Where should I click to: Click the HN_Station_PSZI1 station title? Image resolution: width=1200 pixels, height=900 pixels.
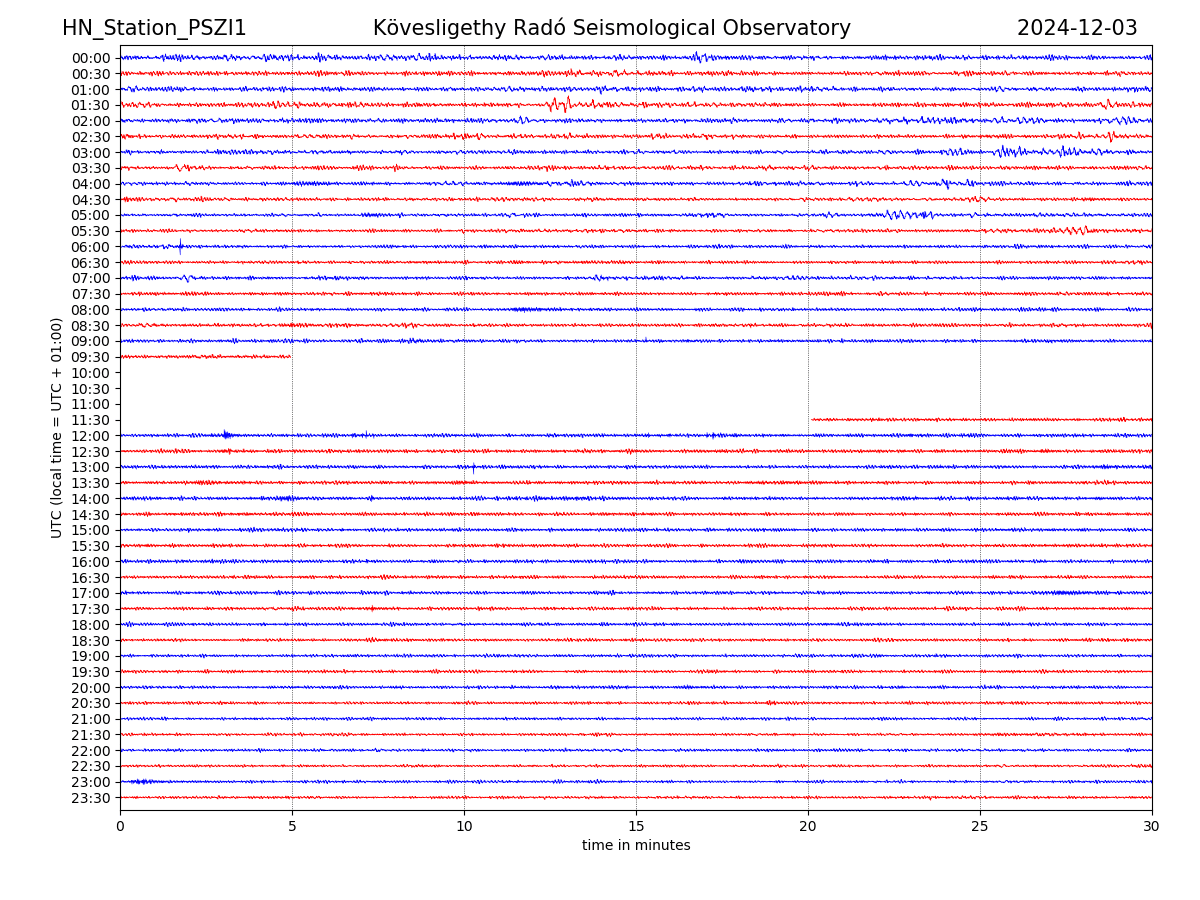coord(154,29)
